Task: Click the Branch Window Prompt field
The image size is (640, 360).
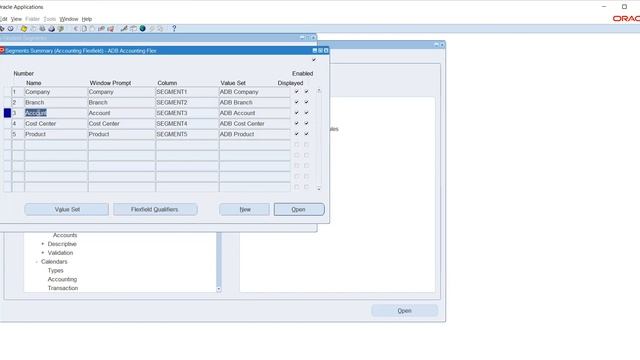Action: tap(122, 102)
